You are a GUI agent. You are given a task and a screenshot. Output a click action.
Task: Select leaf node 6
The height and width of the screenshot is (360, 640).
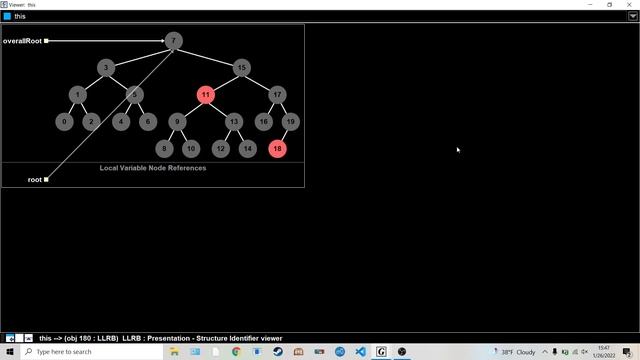[148, 122]
